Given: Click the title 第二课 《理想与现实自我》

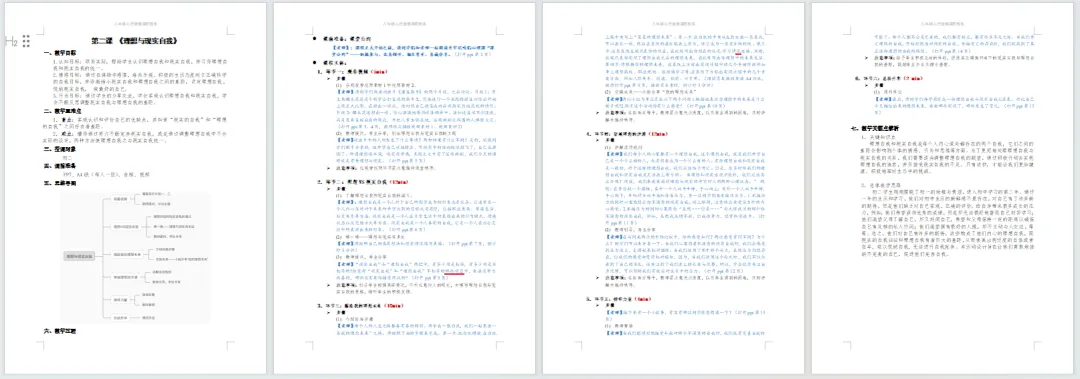Looking at the screenshot, I should click(135, 41).
